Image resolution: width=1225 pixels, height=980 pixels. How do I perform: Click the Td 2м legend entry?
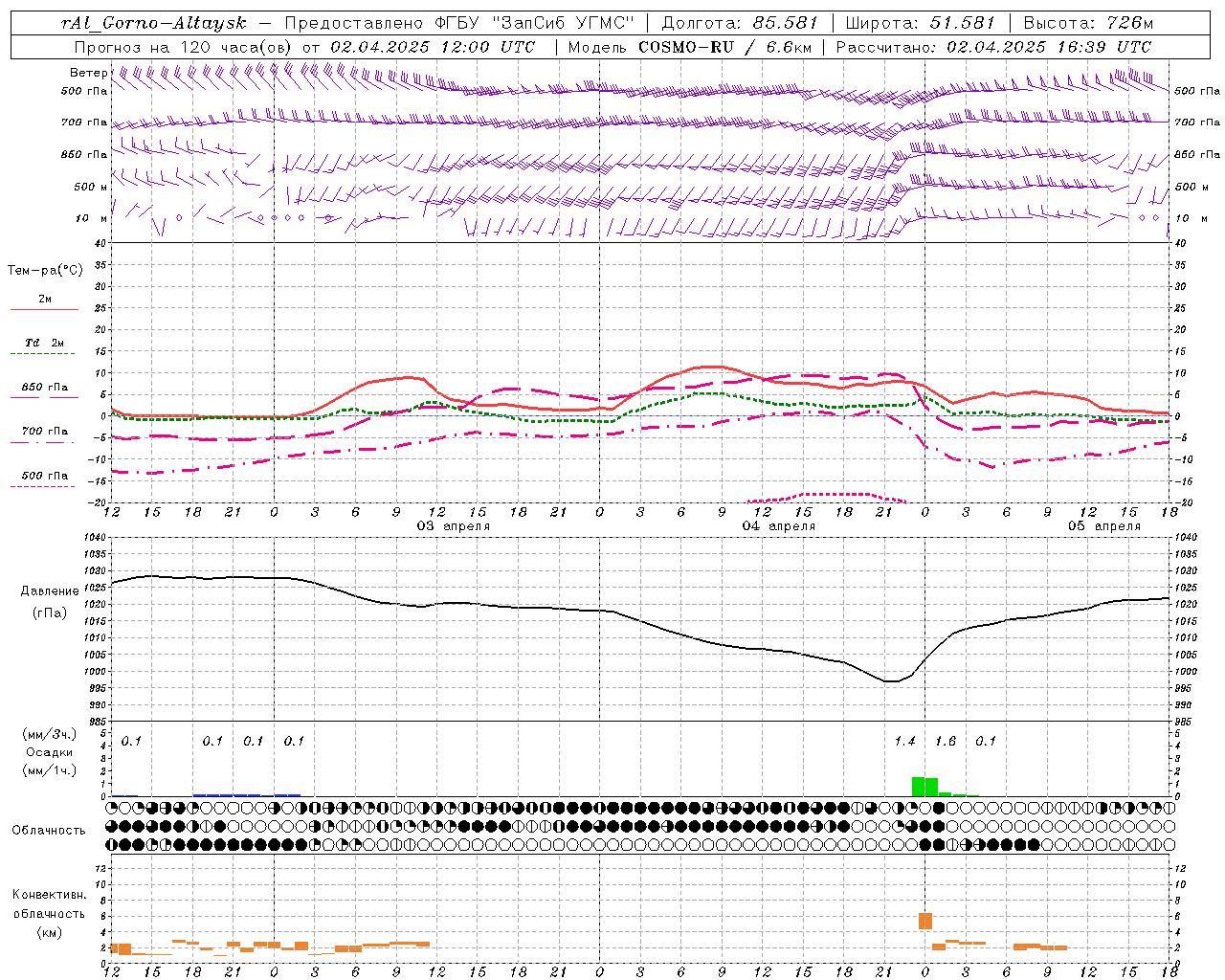point(45,343)
